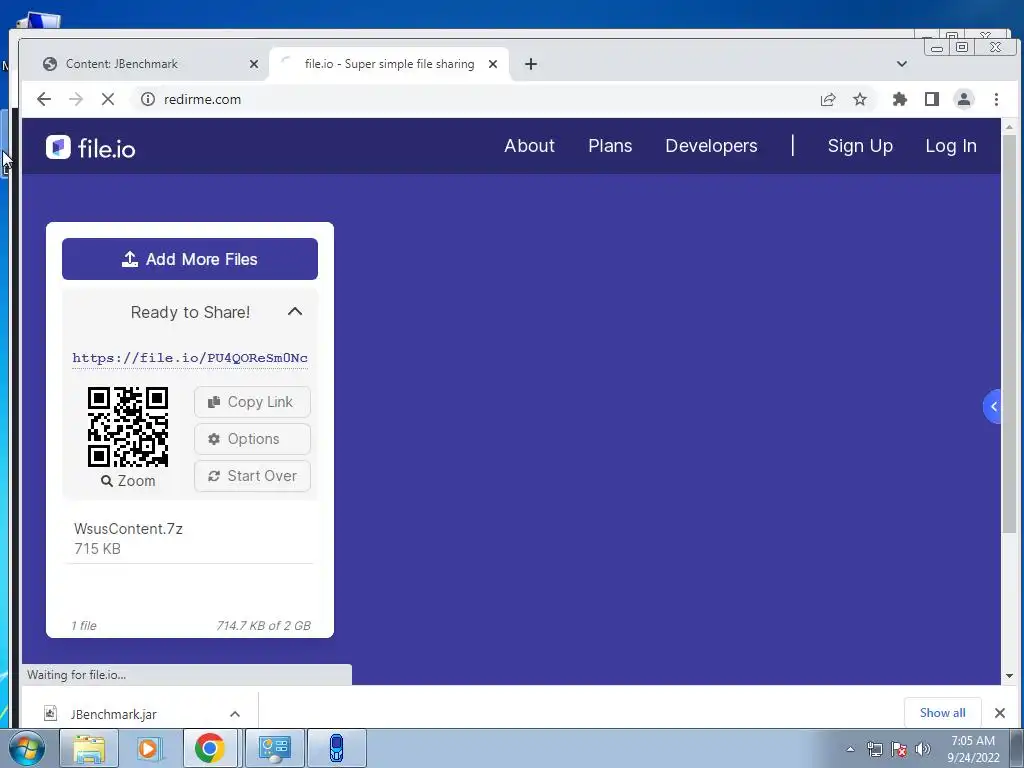Zoom the QR code

[128, 481]
